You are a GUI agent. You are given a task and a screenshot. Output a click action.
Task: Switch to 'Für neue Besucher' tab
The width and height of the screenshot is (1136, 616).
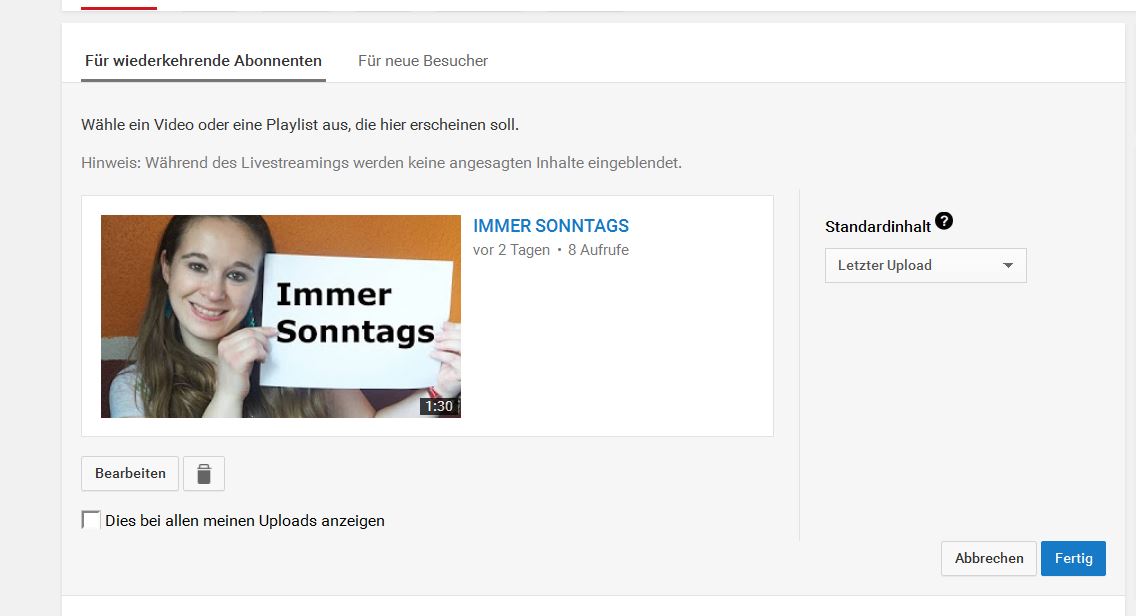(423, 61)
